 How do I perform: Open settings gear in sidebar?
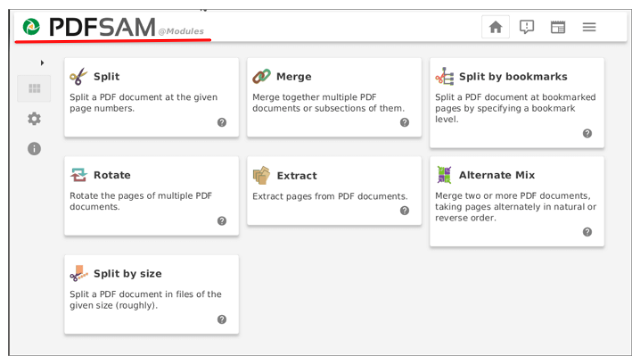coord(34,119)
